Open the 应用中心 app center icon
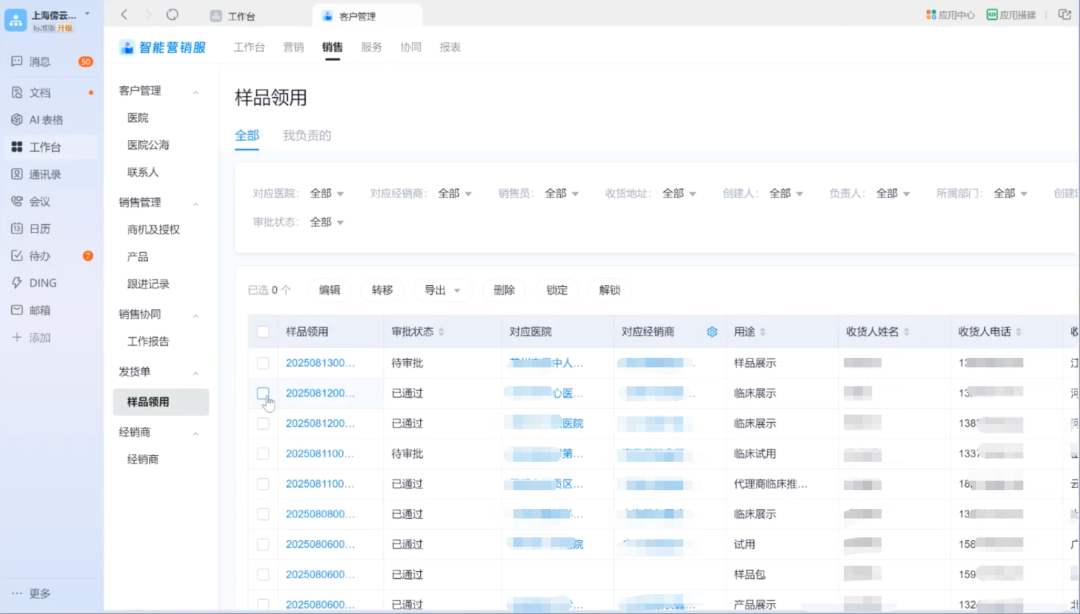Screen dimensions: 1080x614 931,14
